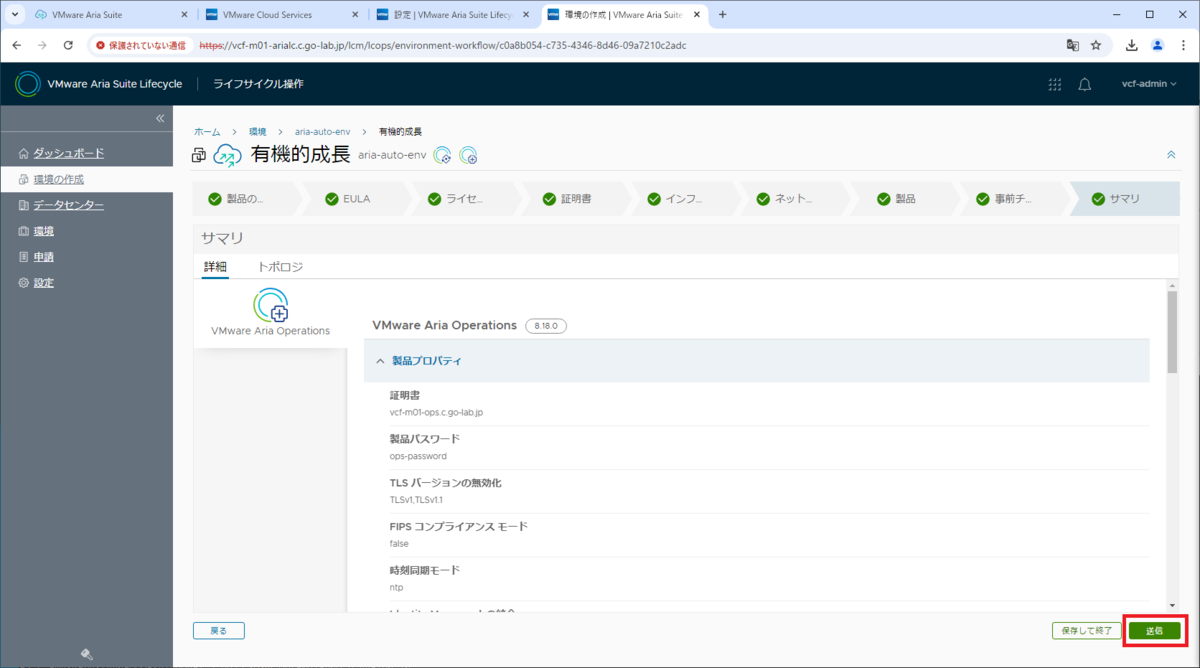Click the copy icon beside the cloud title icon
The image size is (1200, 668).
(x=199, y=155)
